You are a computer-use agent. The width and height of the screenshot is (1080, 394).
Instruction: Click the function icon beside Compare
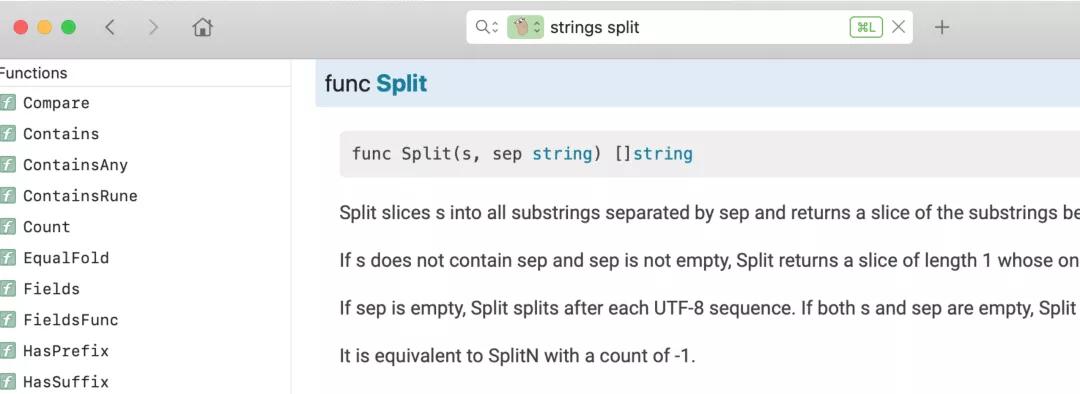[x=8, y=103]
